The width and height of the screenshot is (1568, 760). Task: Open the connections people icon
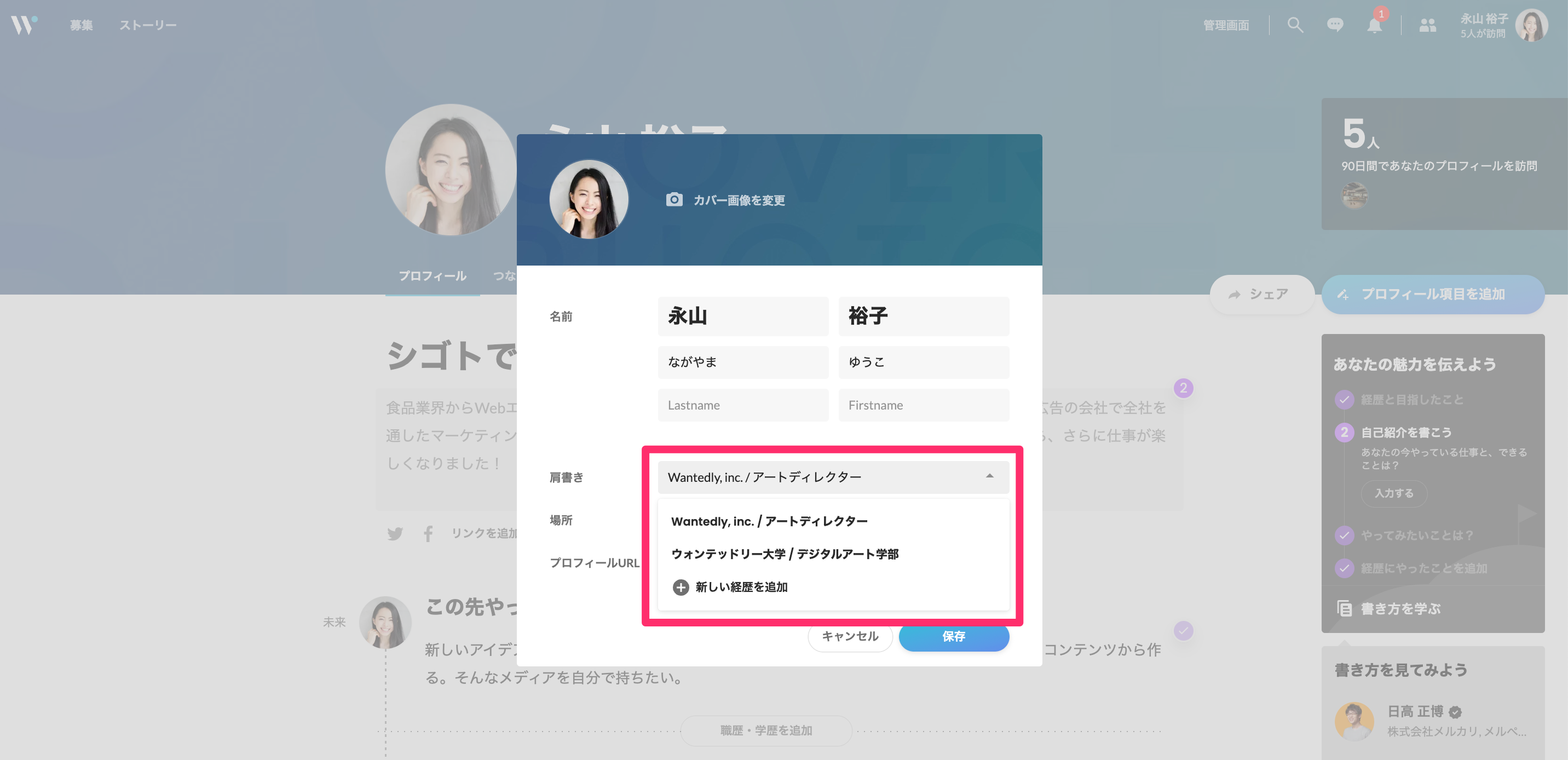tap(1427, 25)
